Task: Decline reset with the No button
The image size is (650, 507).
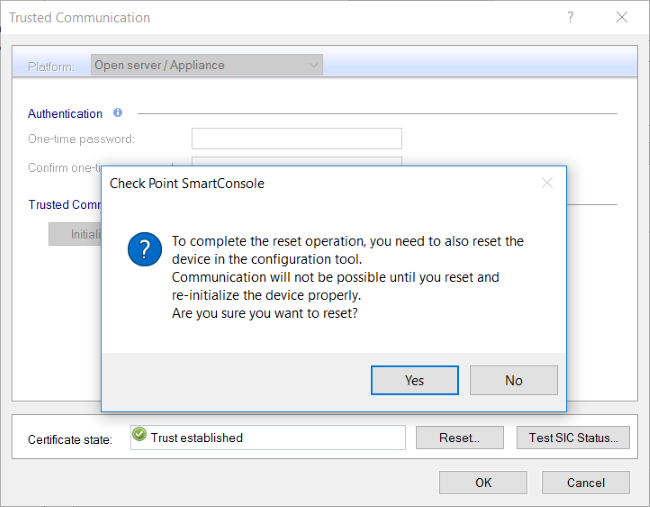Action: [514, 380]
